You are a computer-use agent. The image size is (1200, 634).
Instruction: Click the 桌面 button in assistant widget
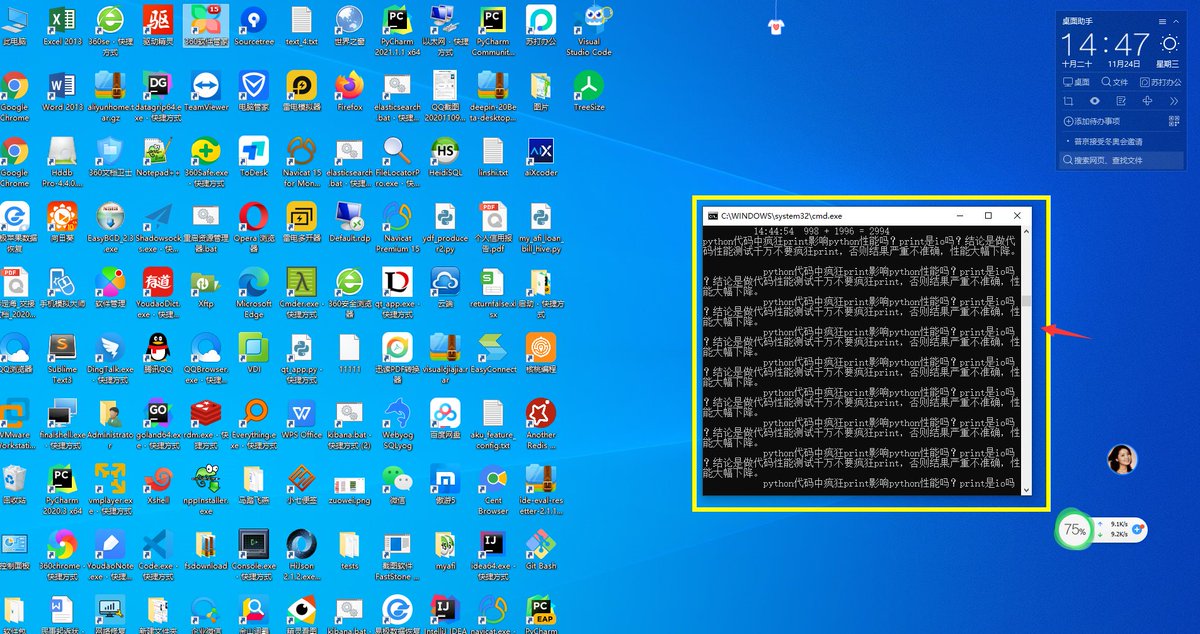(x=1077, y=82)
